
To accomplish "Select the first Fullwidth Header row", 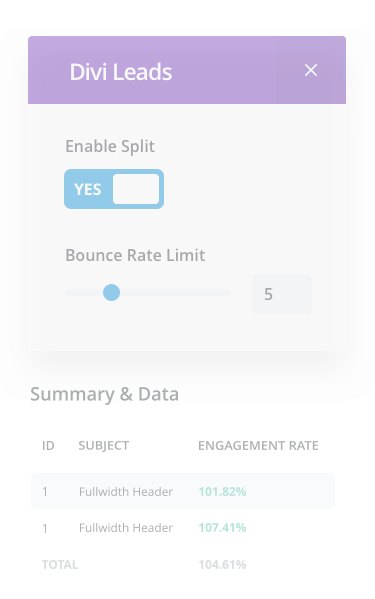I will tap(183, 491).
